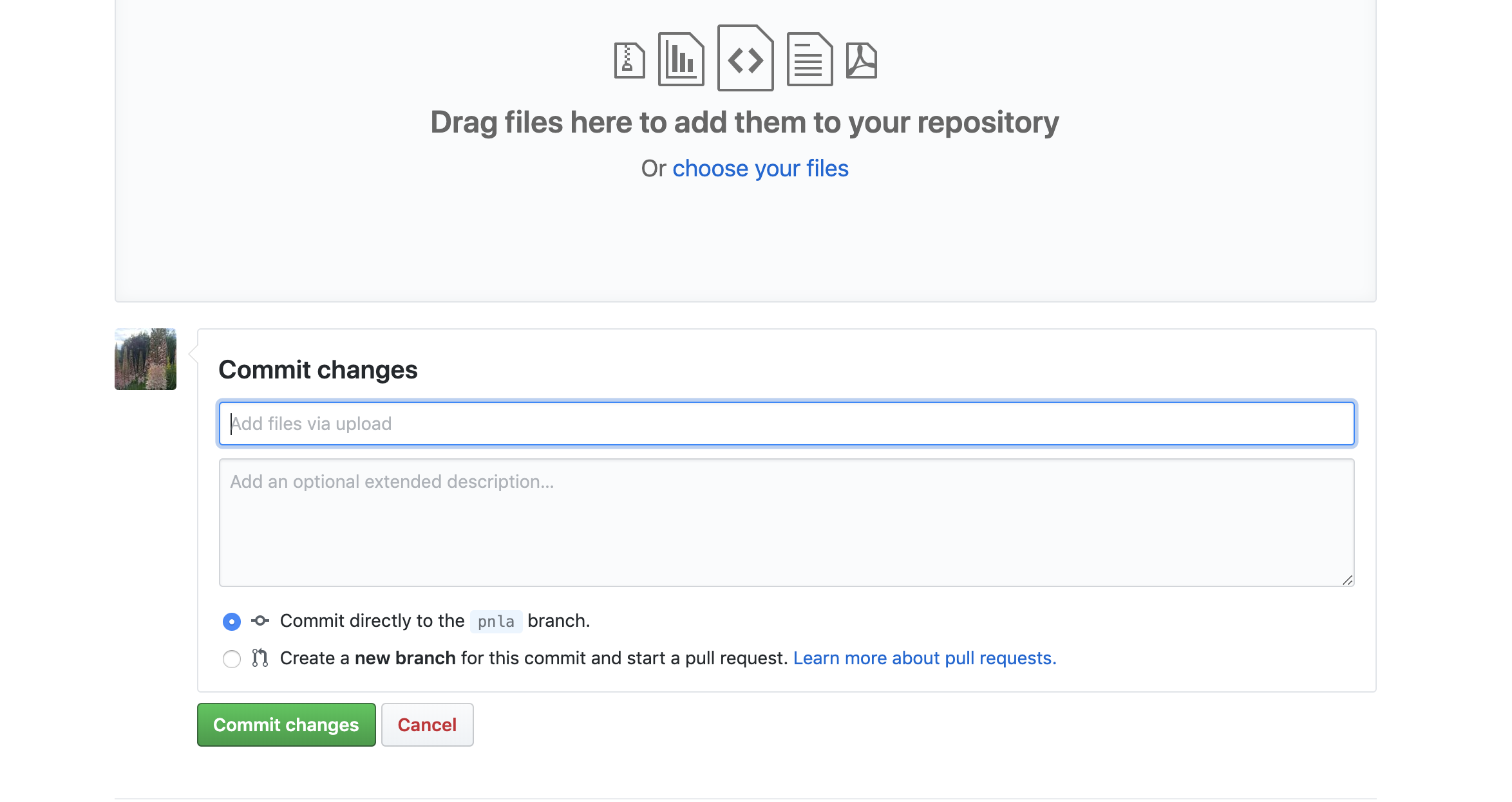Click the text document file icon

click(x=809, y=59)
